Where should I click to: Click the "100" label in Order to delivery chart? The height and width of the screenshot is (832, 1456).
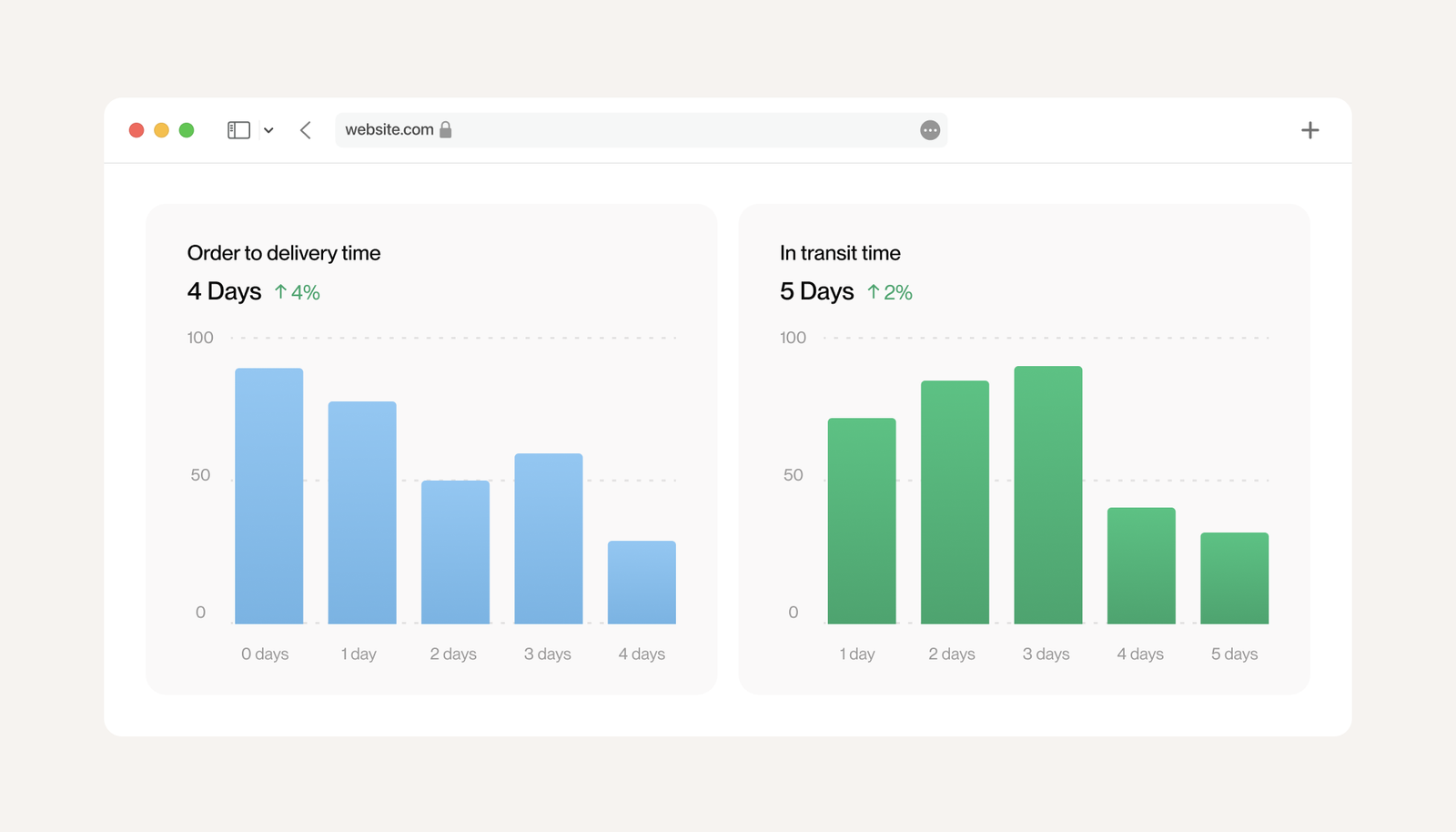point(200,338)
